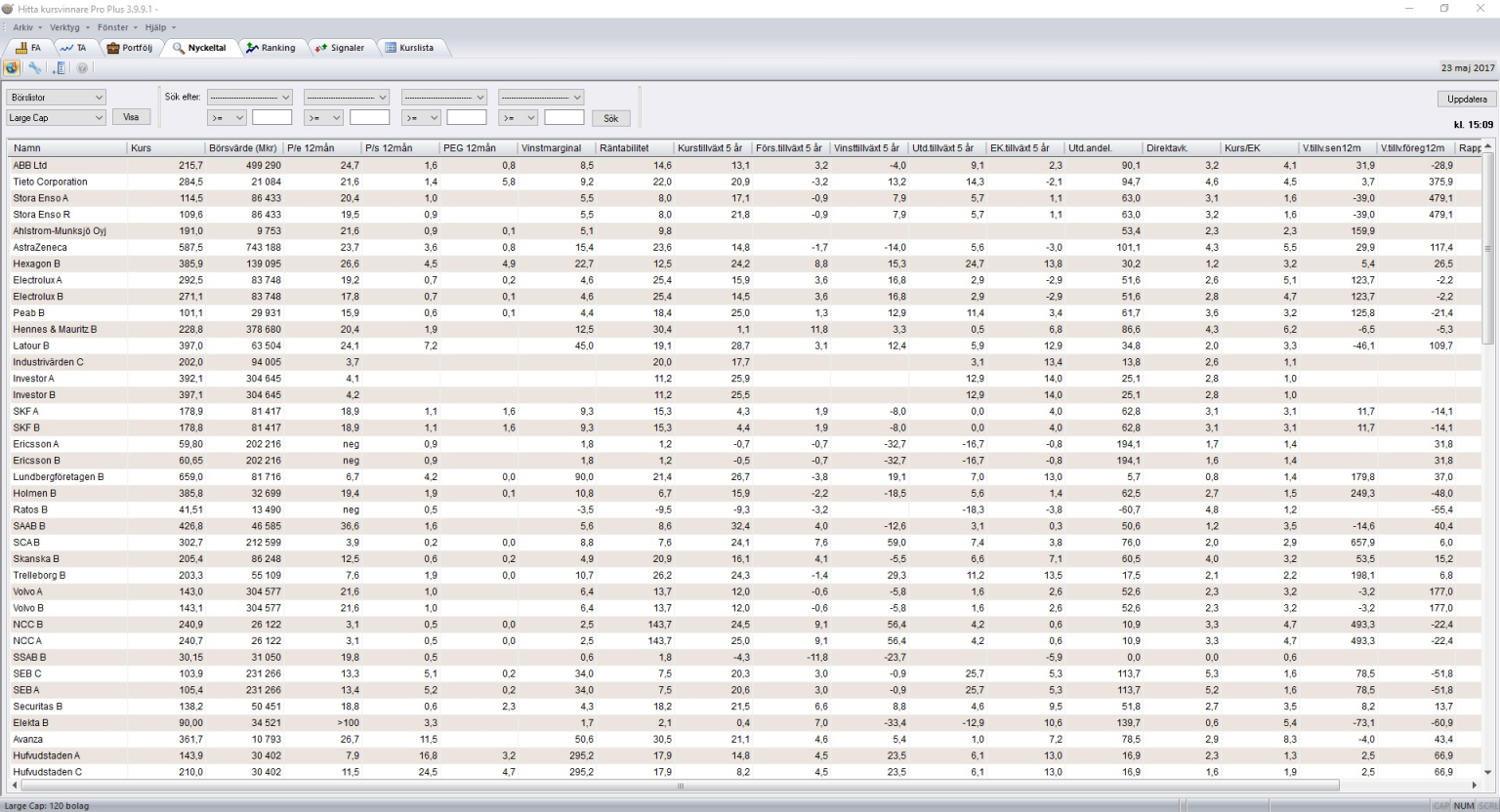Open the Arkiv menu

pos(25,27)
